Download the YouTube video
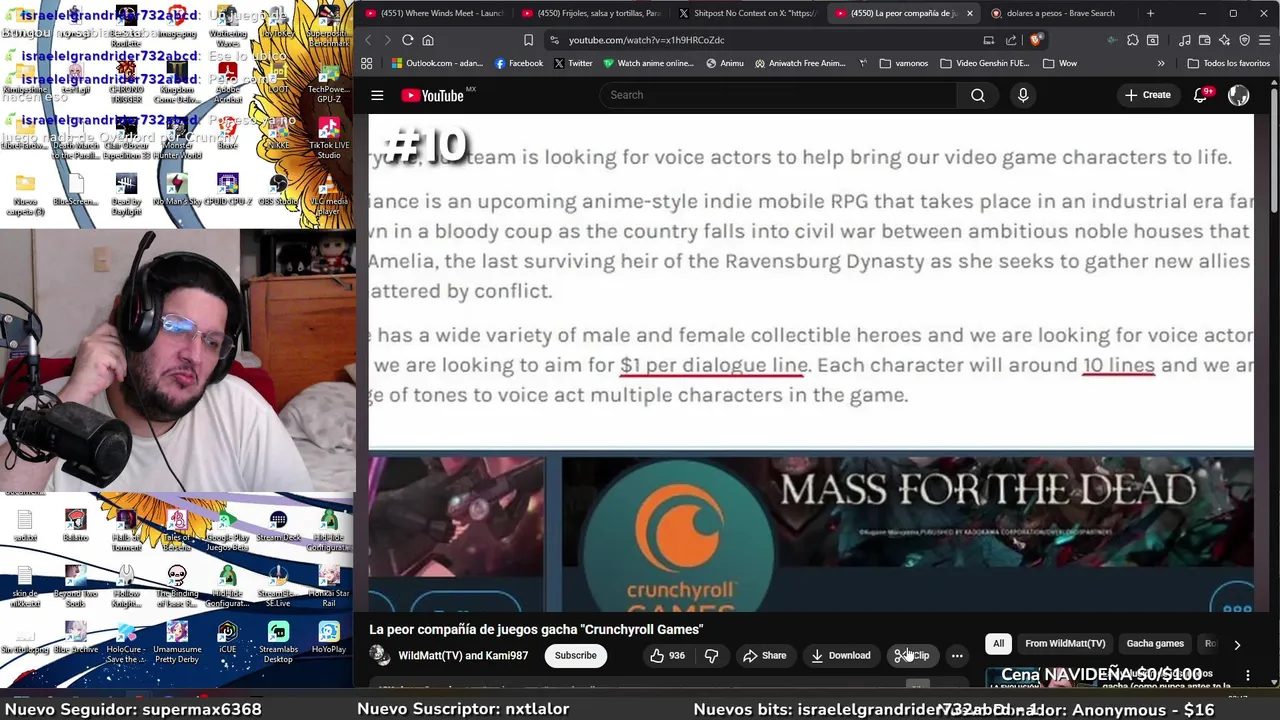1280x720 pixels. pos(840,656)
